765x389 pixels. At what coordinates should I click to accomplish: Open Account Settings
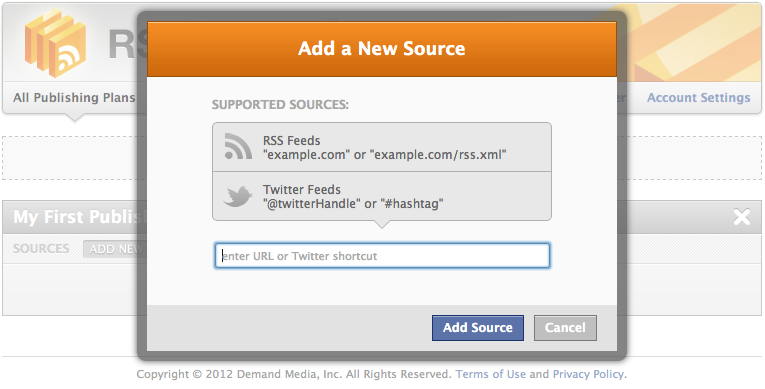pos(698,98)
